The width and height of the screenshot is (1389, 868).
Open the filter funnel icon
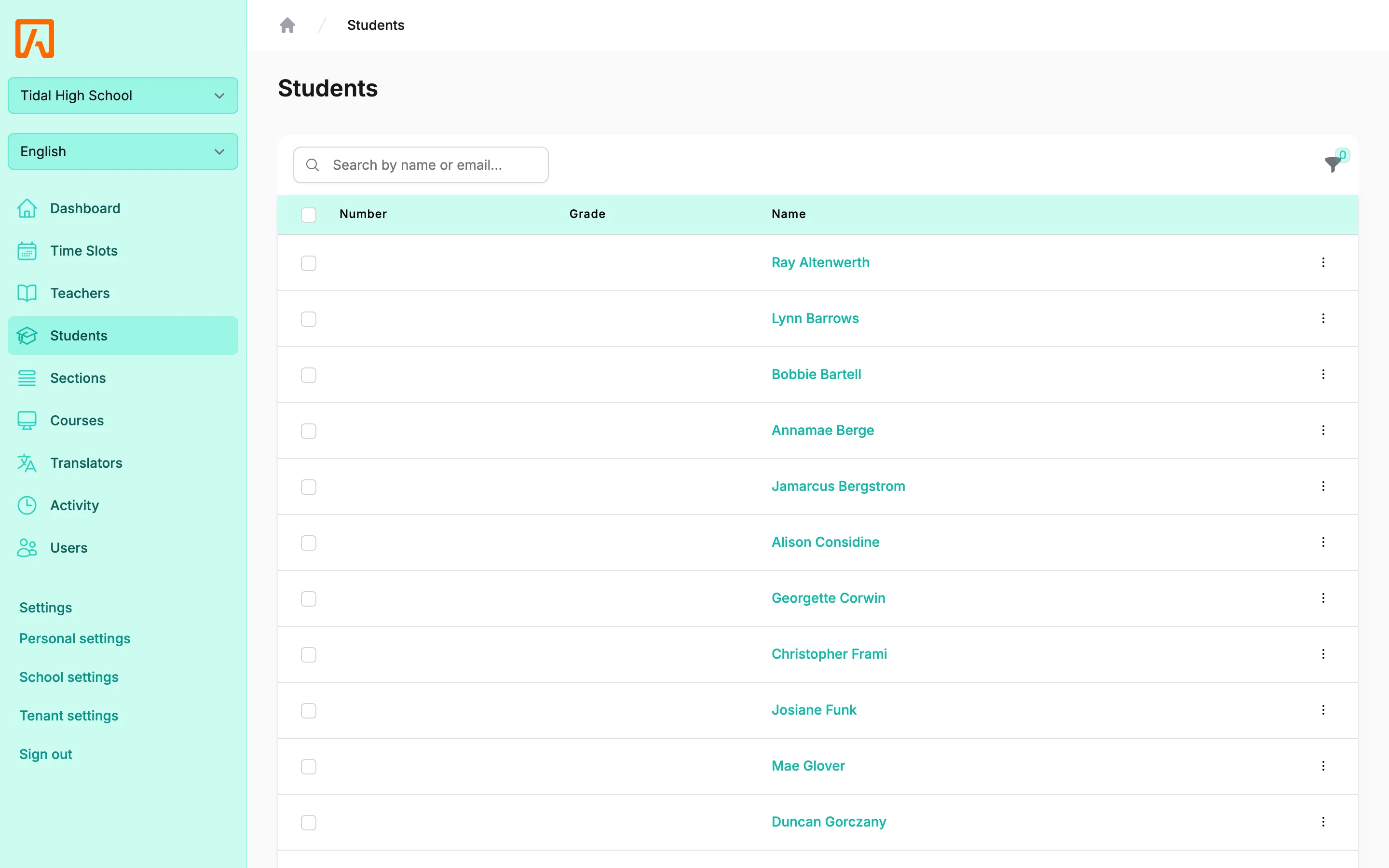1333,164
